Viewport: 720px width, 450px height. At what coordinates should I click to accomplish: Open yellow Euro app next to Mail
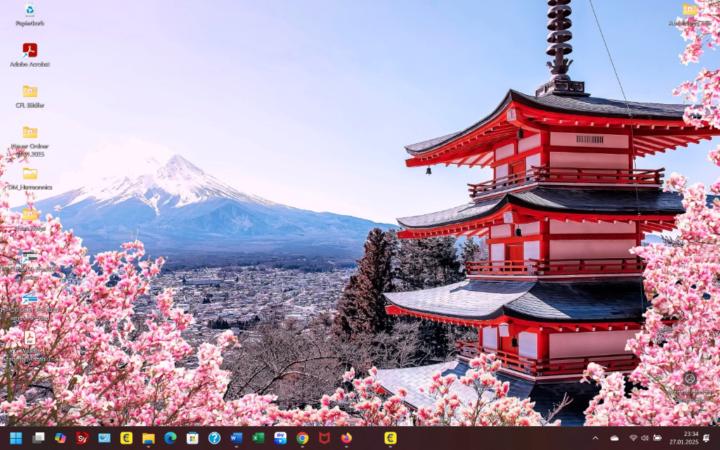coord(126,438)
